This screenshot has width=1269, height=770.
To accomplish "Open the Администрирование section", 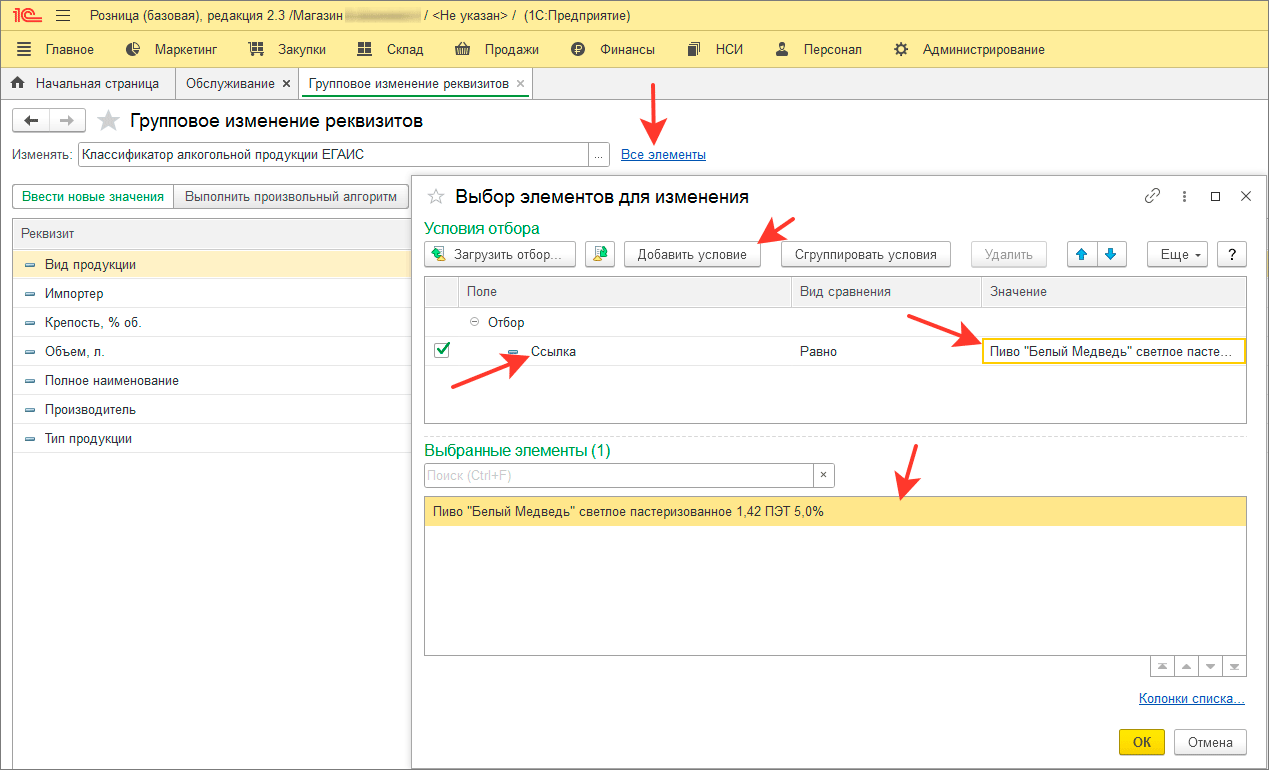I will click(x=969, y=49).
